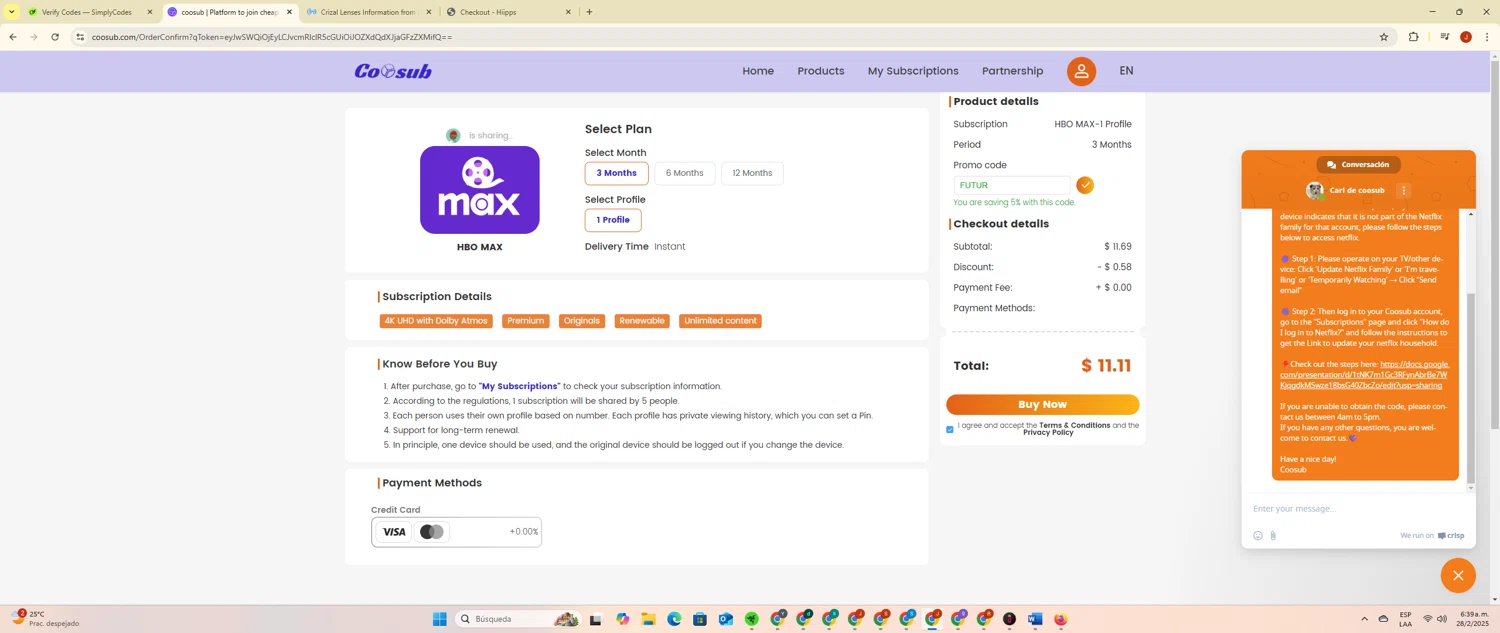Image resolution: width=1500 pixels, height=633 pixels.
Task: Open Google Docs link in chat
Action: 1364,375
